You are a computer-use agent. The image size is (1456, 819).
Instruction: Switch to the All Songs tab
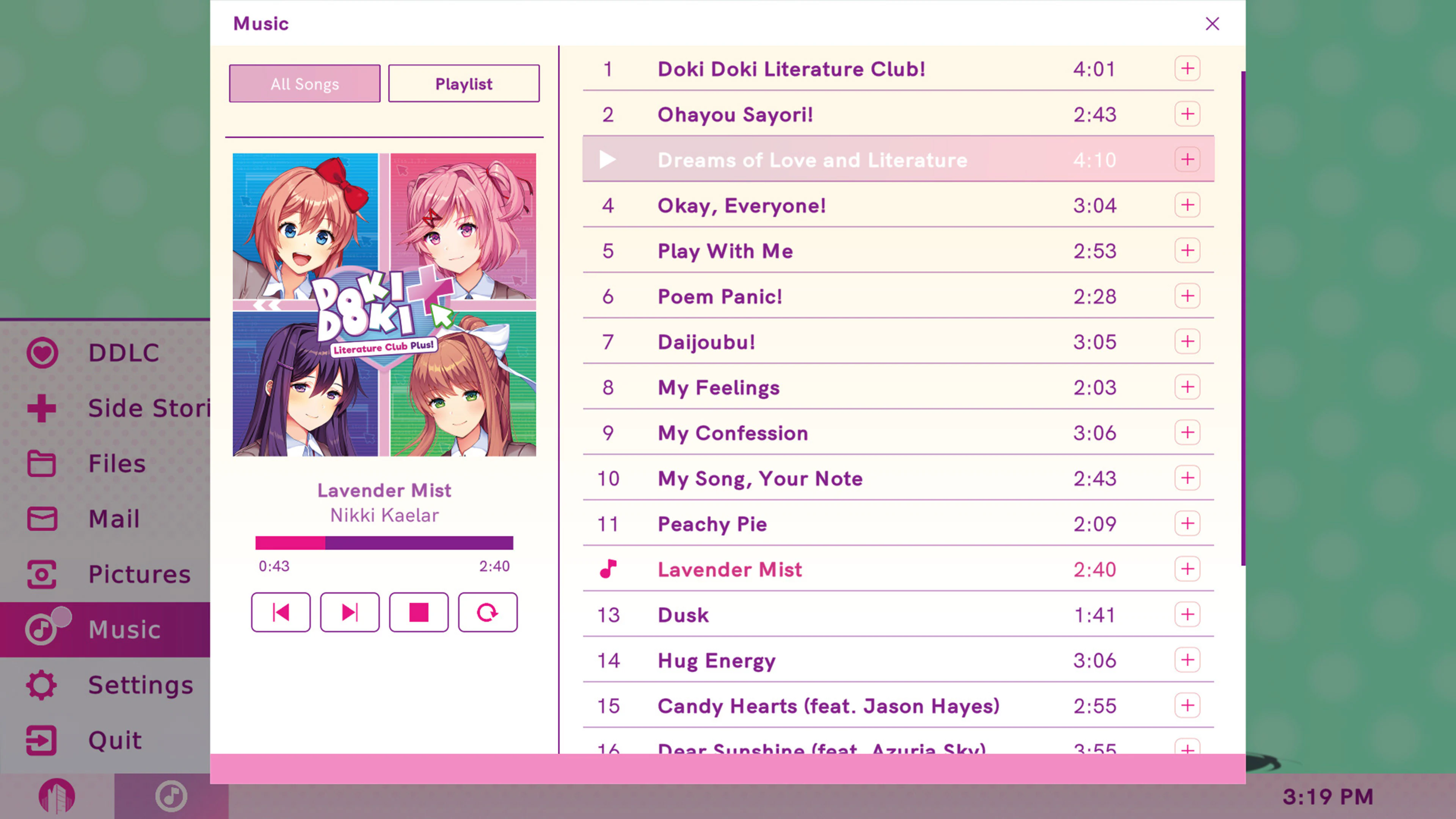click(x=304, y=83)
